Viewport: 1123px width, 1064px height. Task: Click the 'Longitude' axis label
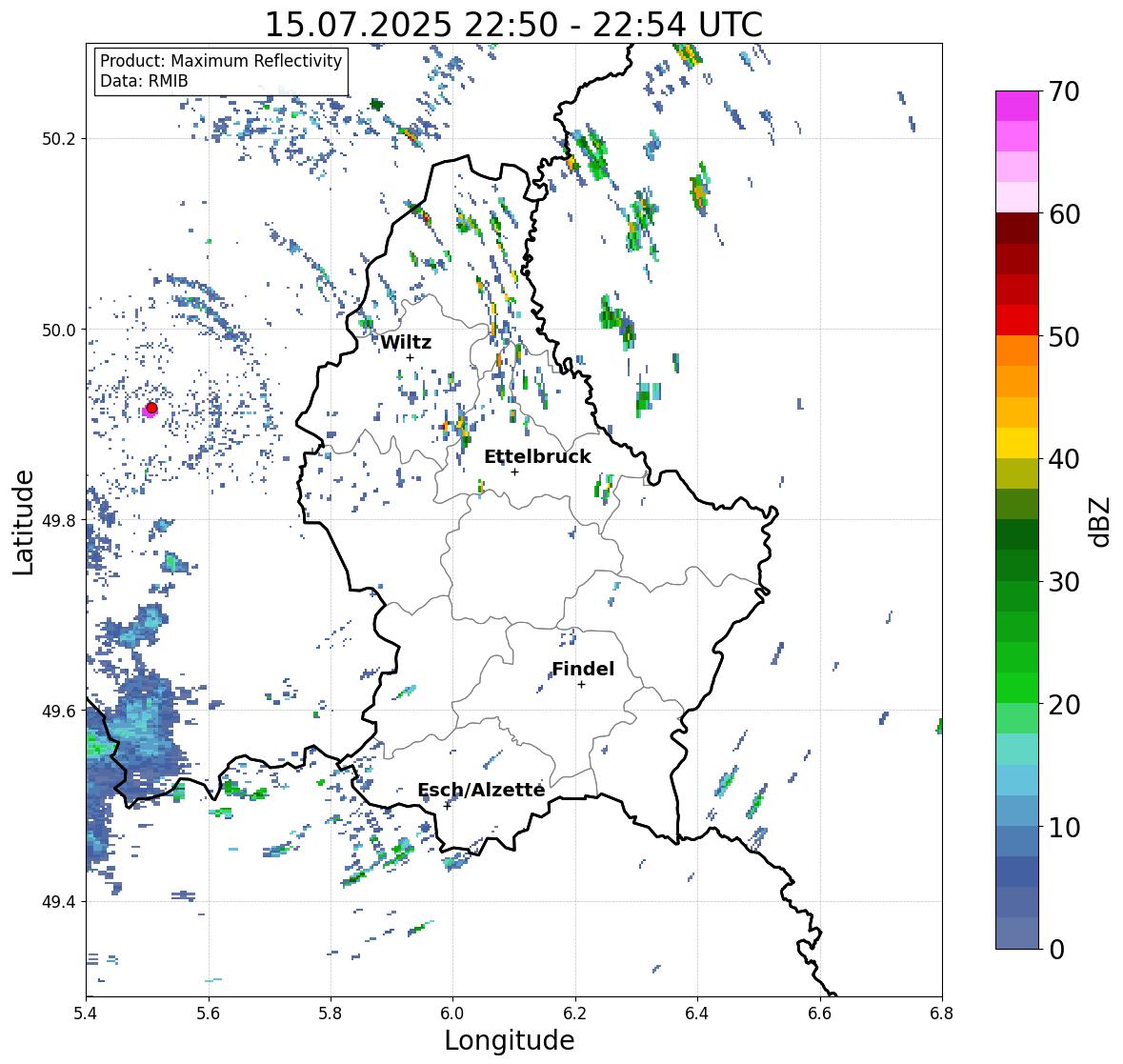tap(510, 1040)
